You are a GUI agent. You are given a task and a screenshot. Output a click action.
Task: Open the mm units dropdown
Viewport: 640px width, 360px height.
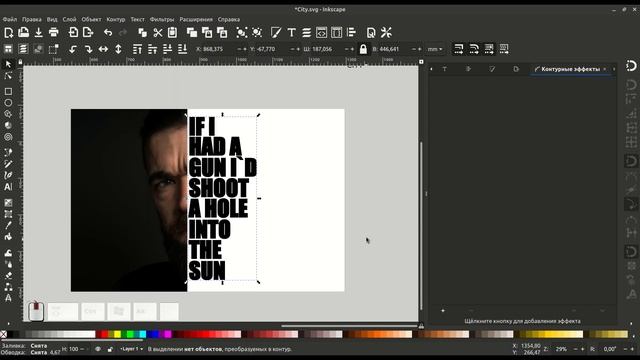[x=435, y=49]
